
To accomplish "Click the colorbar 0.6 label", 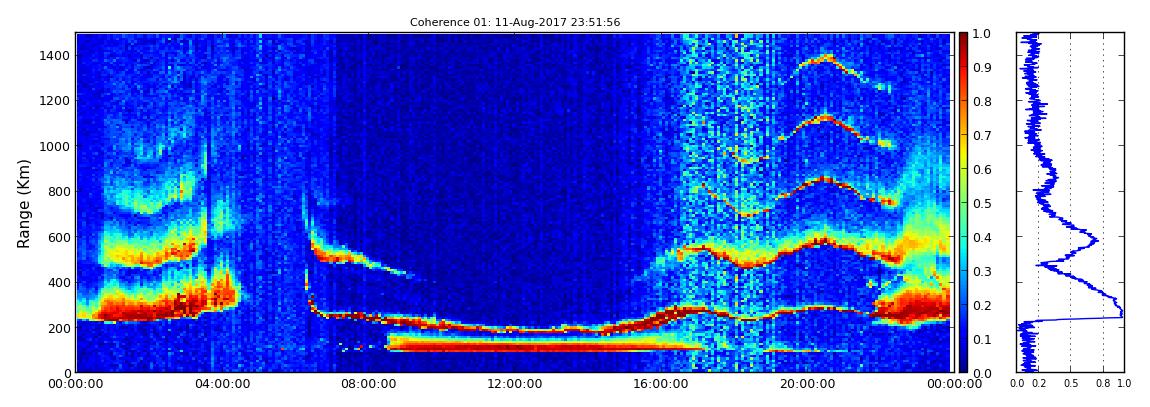I will (x=982, y=169).
